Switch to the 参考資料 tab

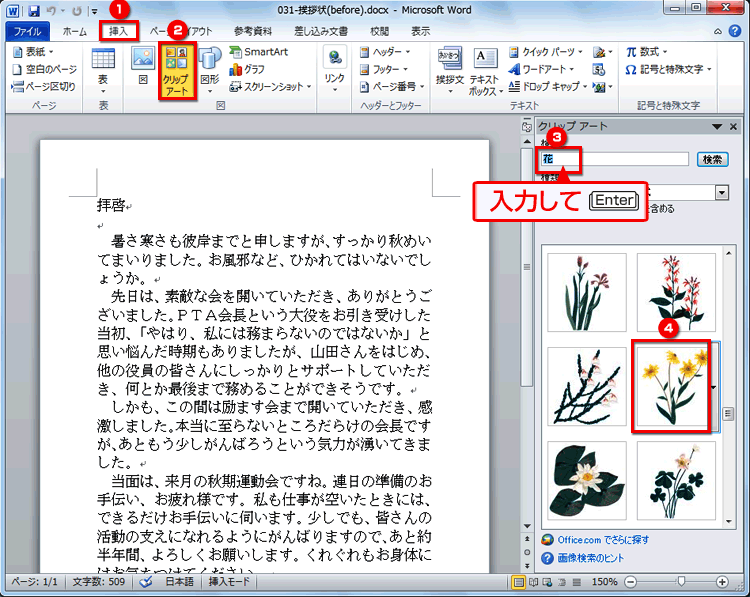tap(253, 32)
